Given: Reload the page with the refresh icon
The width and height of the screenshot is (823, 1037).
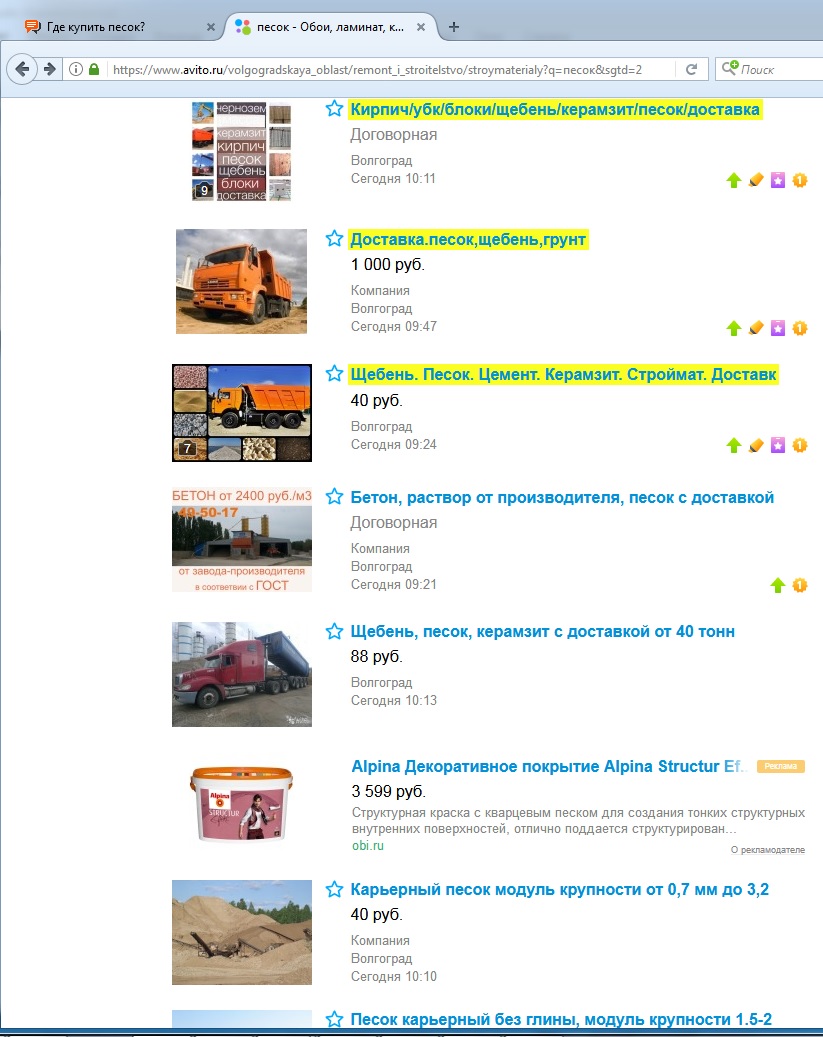Looking at the screenshot, I should pos(691,69).
